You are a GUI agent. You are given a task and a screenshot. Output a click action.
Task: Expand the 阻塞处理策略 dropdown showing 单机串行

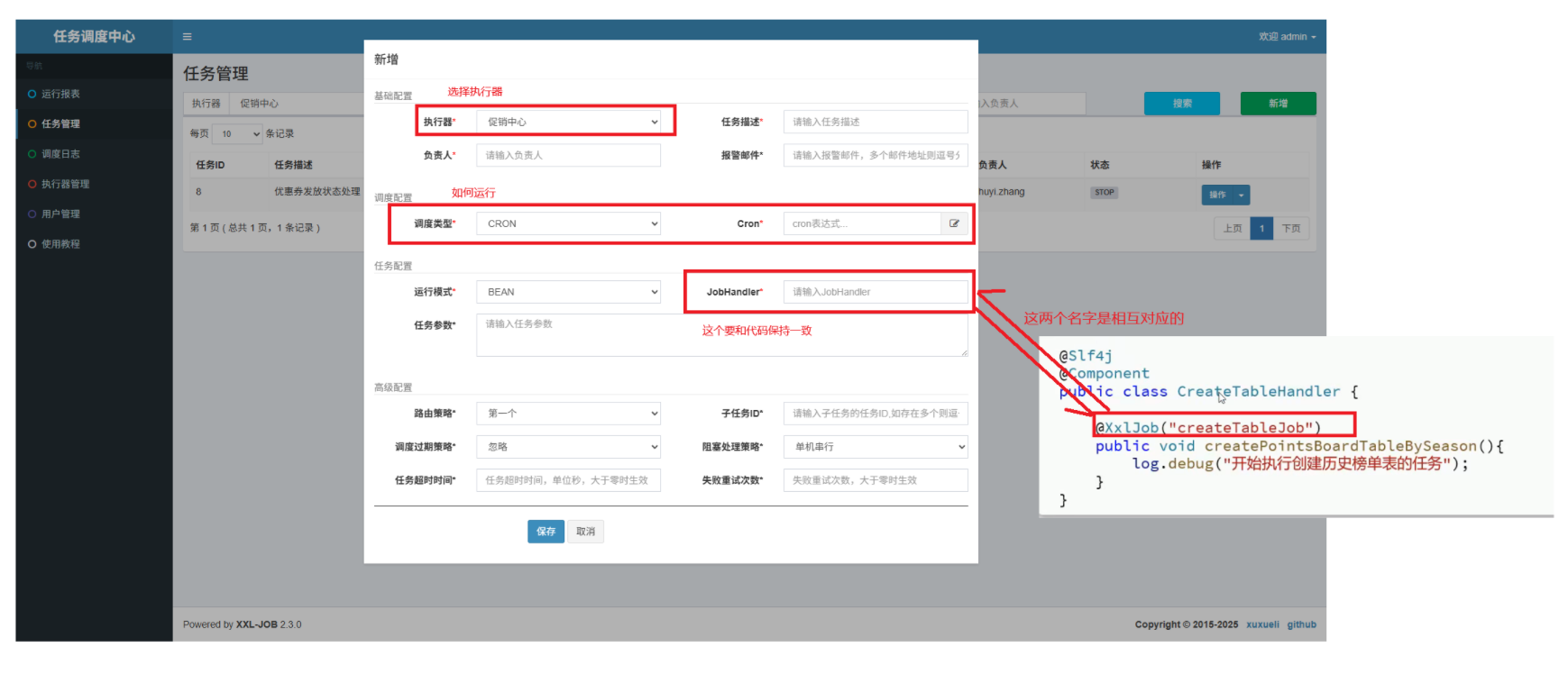pos(876,447)
